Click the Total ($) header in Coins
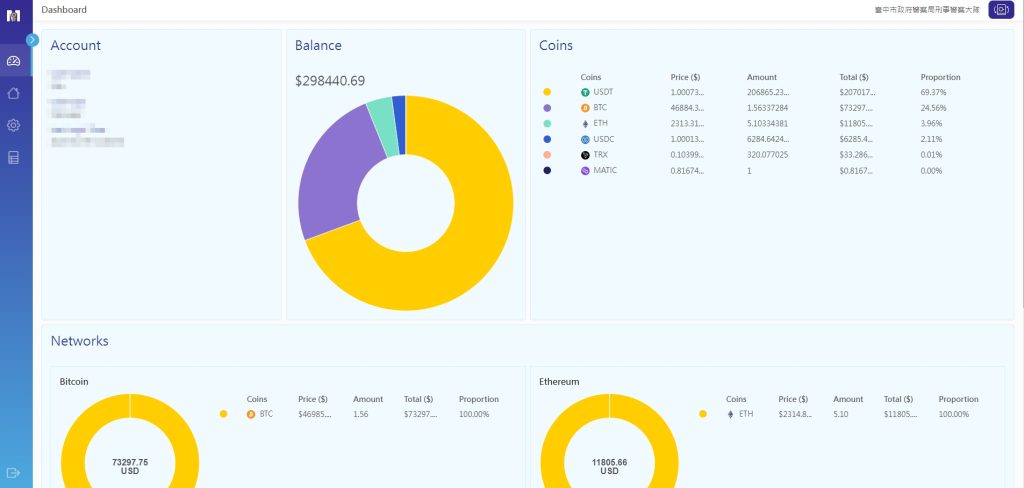 click(x=854, y=77)
